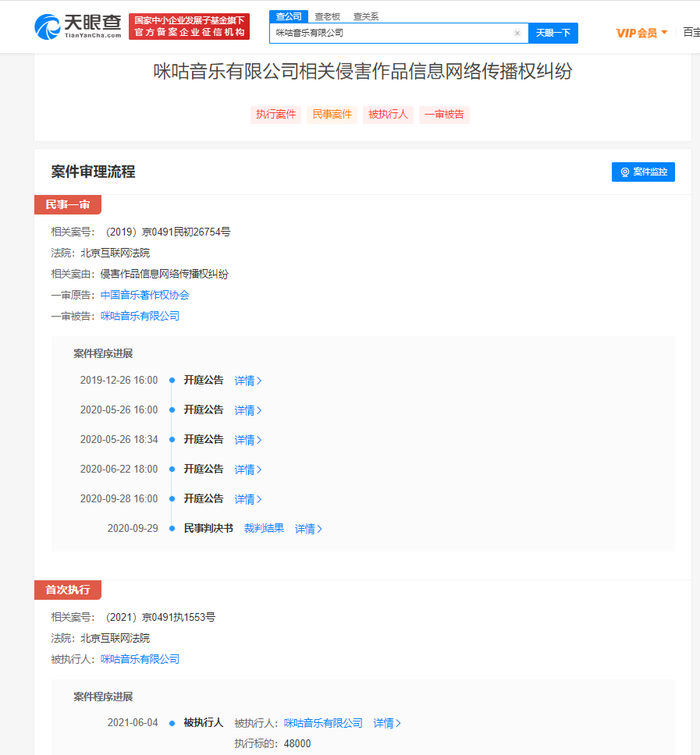700x755 pixels.
Task: Click the 2020-09-29 timeline dot
Action: pyautogui.click(x=172, y=529)
